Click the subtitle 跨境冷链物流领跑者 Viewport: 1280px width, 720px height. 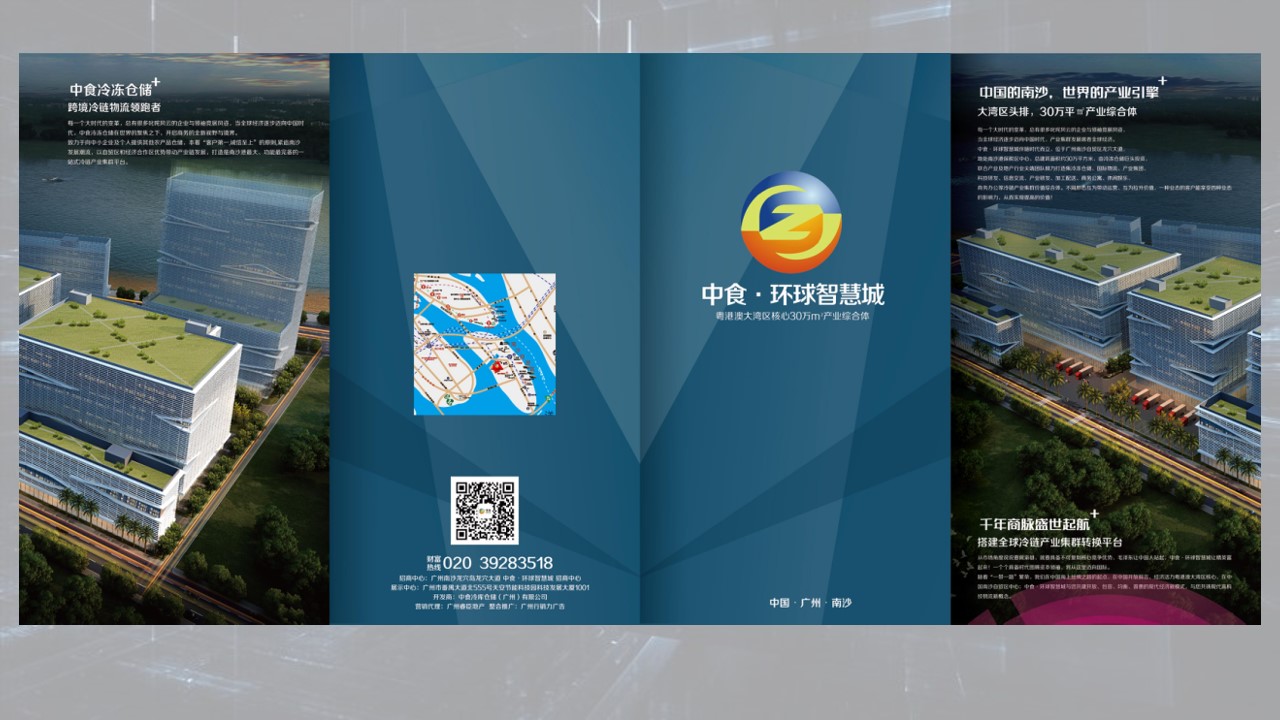114,107
